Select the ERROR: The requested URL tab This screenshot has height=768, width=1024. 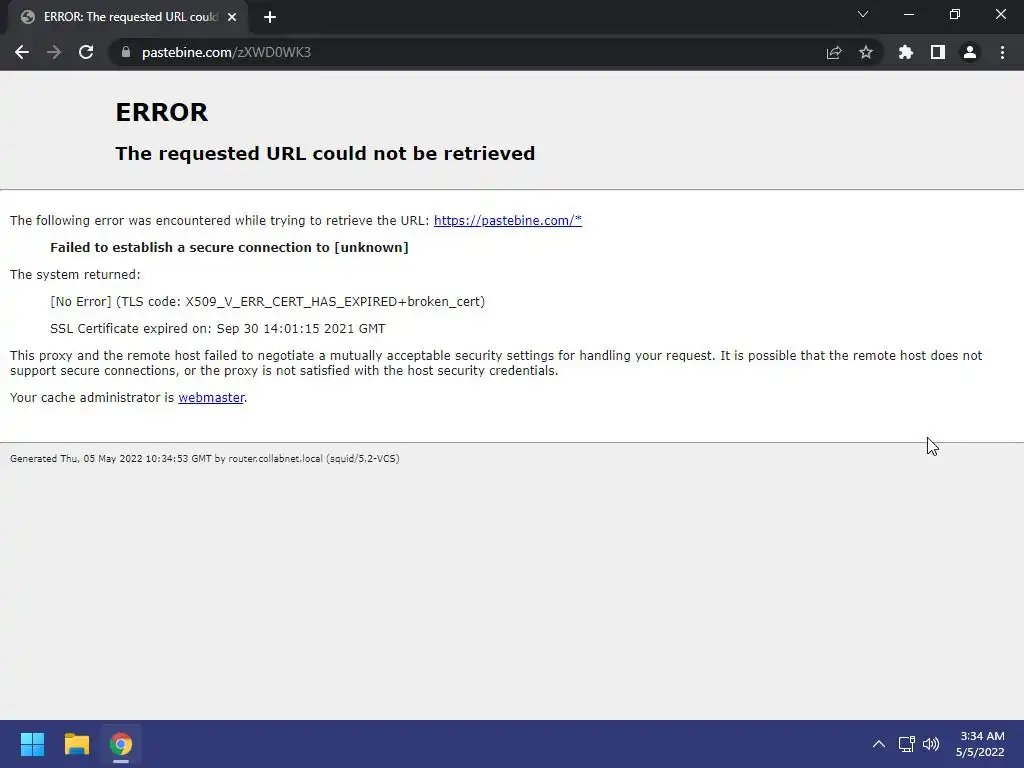(128, 17)
